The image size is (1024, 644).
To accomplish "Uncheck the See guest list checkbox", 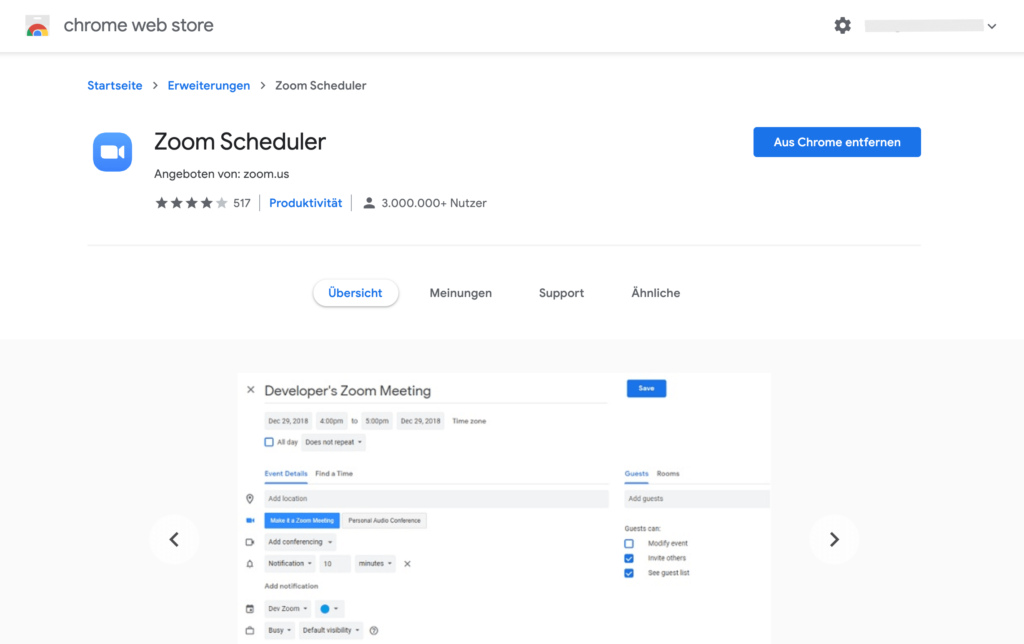I will click(629, 573).
